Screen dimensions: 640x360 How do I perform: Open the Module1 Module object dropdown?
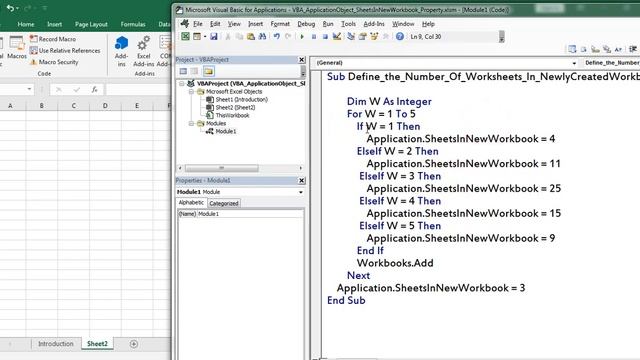pos(301,192)
